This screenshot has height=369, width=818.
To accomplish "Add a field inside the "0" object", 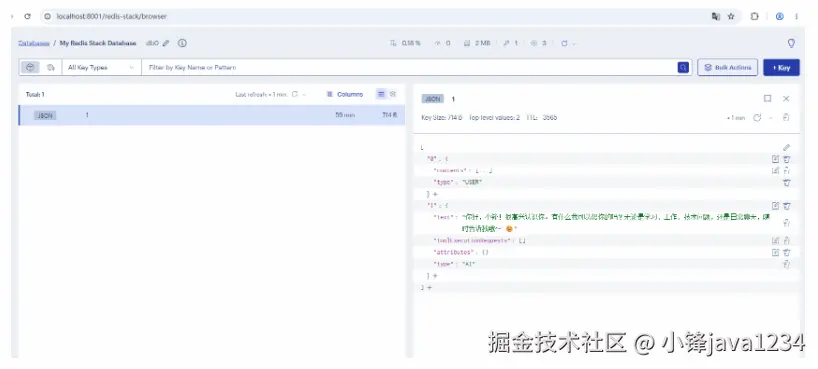I will [x=435, y=194].
